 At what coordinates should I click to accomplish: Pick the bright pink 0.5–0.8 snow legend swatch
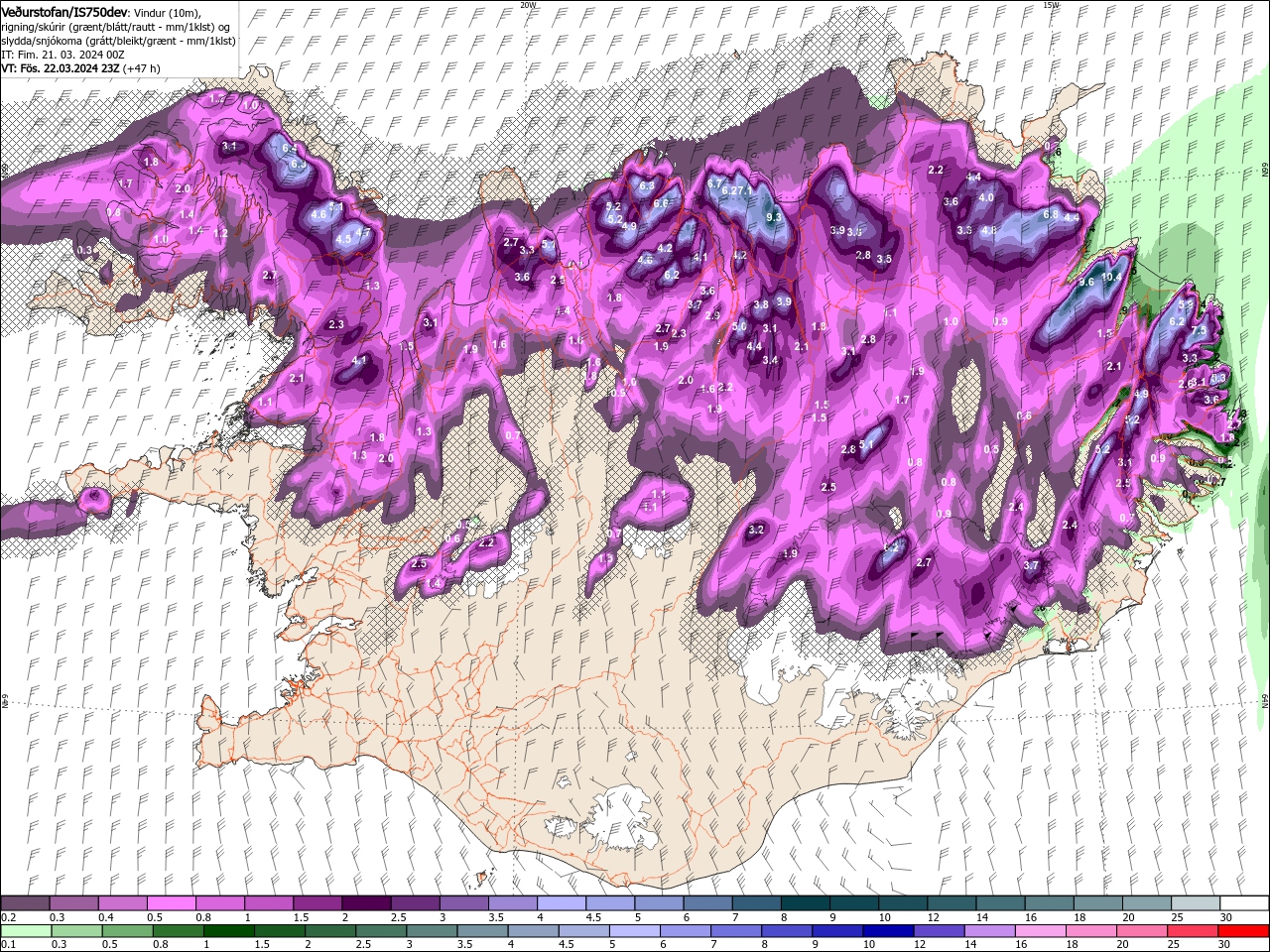(x=171, y=903)
